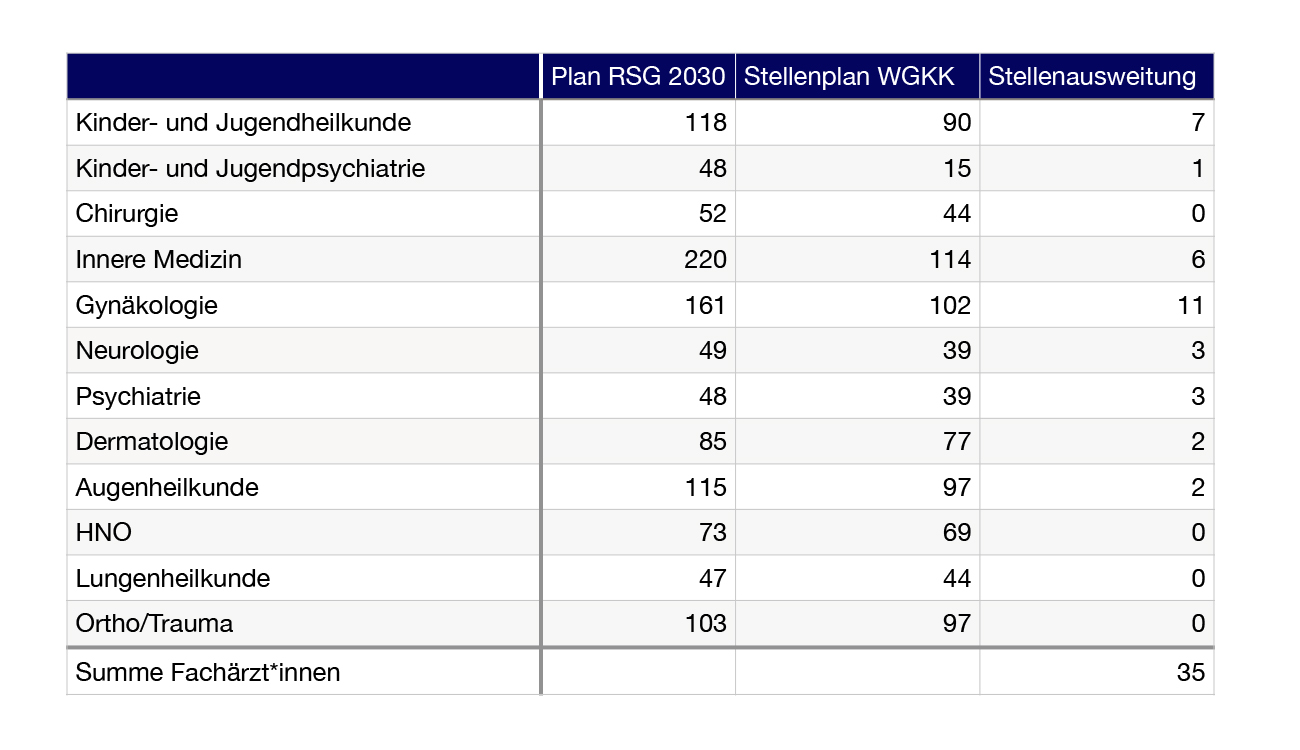Select the Chirurgie row label

coord(127,214)
